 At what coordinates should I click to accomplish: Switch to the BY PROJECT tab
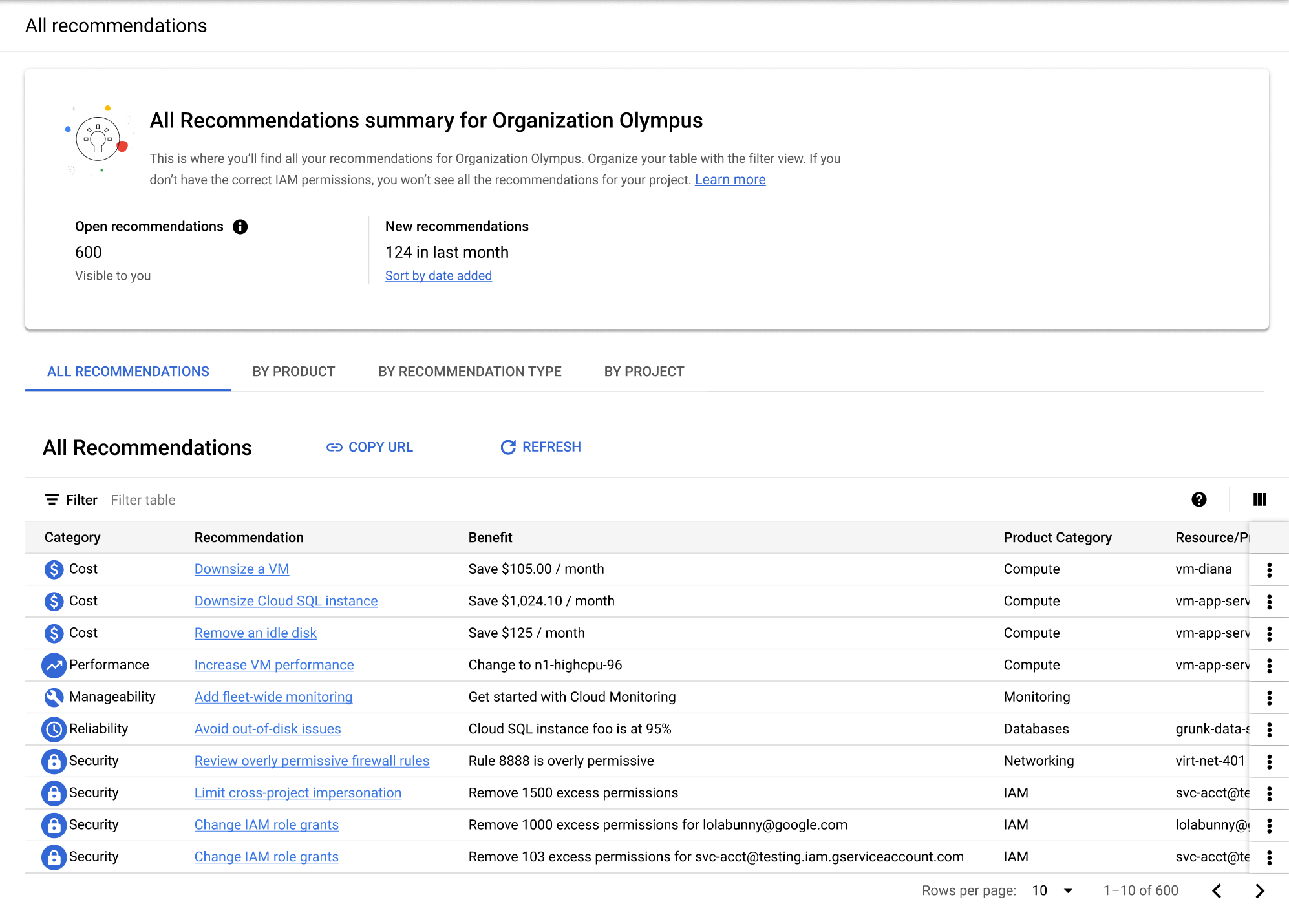[x=643, y=371]
